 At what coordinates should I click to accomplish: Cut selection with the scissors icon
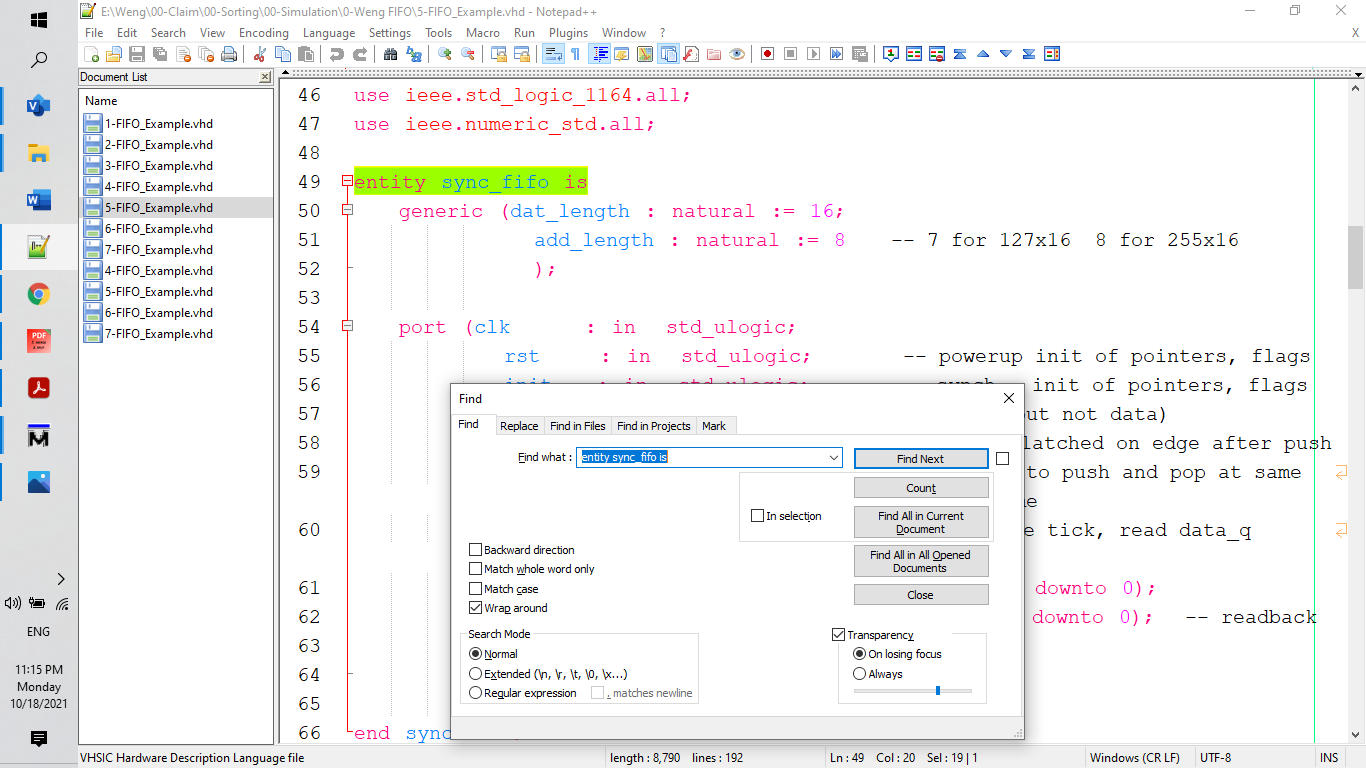click(259, 54)
